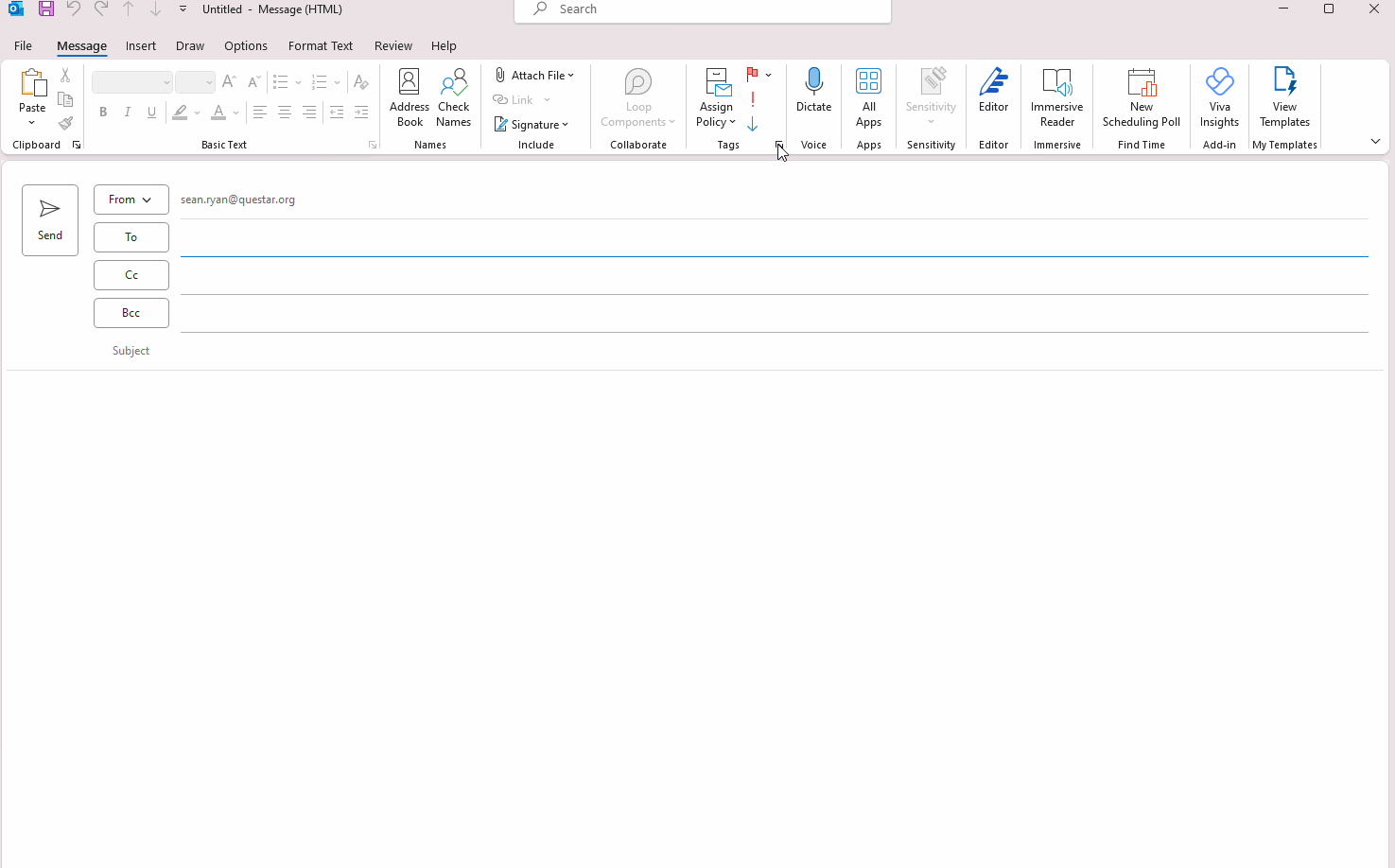Create a New Scheduling Poll
Image resolution: width=1395 pixels, height=868 pixels.
pyautogui.click(x=1141, y=97)
